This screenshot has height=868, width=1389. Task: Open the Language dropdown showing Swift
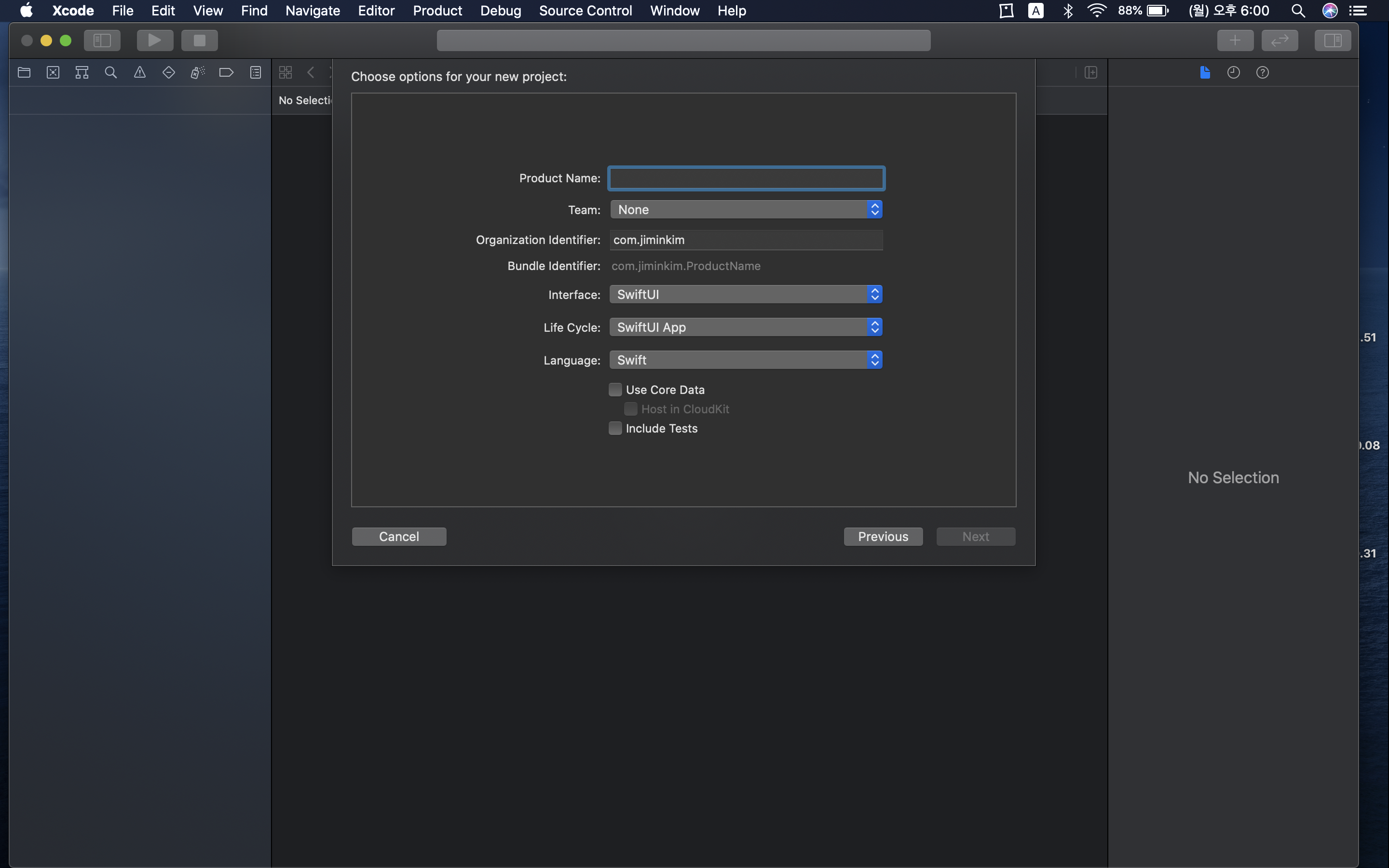746,360
